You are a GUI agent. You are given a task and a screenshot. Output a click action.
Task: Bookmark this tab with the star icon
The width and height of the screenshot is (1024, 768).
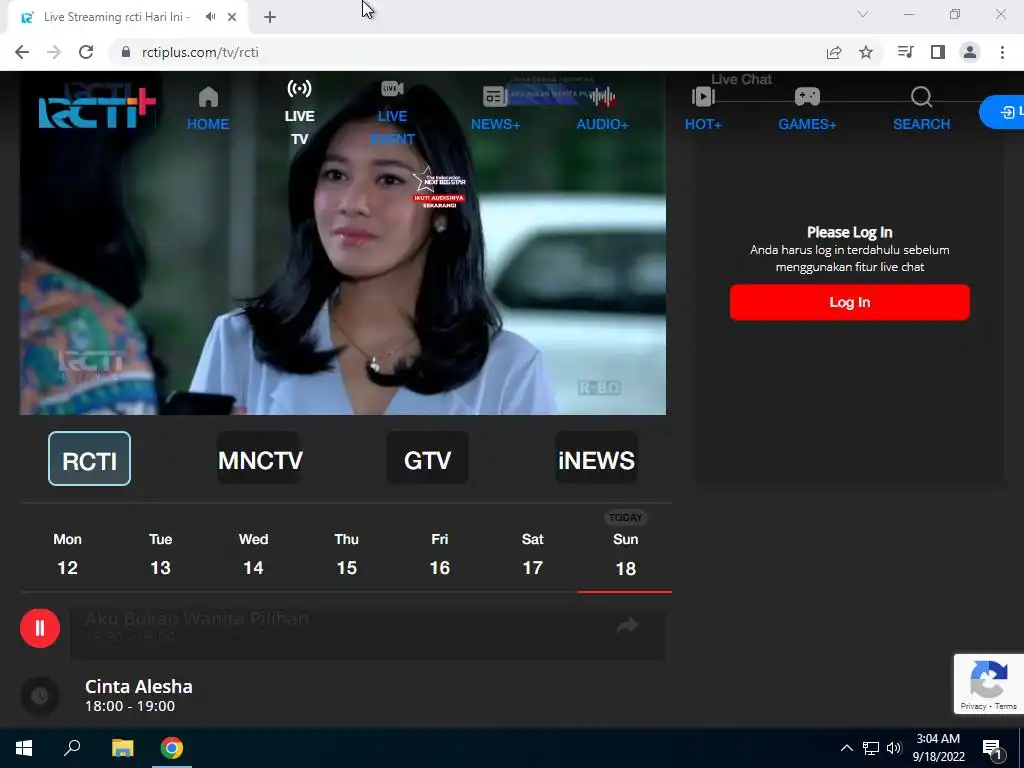tap(866, 52)
